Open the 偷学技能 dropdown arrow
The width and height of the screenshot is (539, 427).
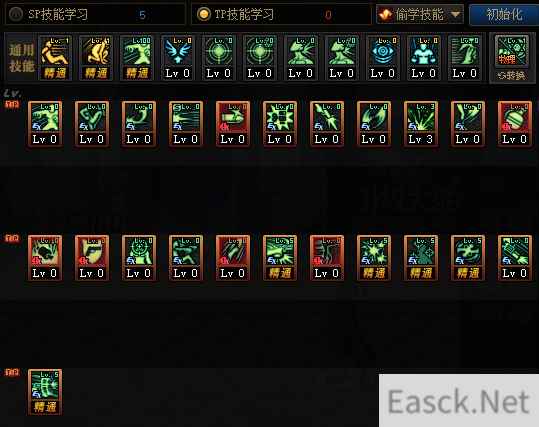(x=455, y=14)
